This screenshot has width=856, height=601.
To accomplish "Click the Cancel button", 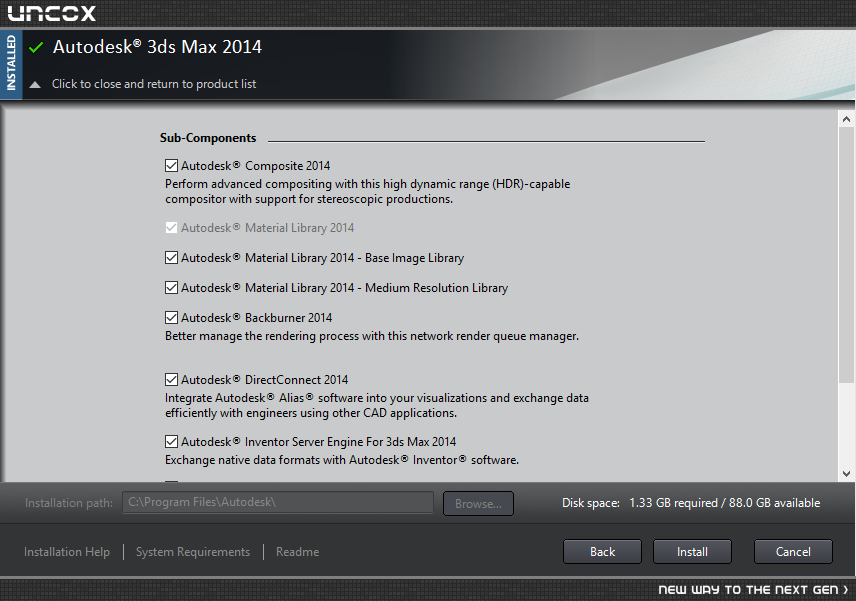I will click(x=793, y=552).
